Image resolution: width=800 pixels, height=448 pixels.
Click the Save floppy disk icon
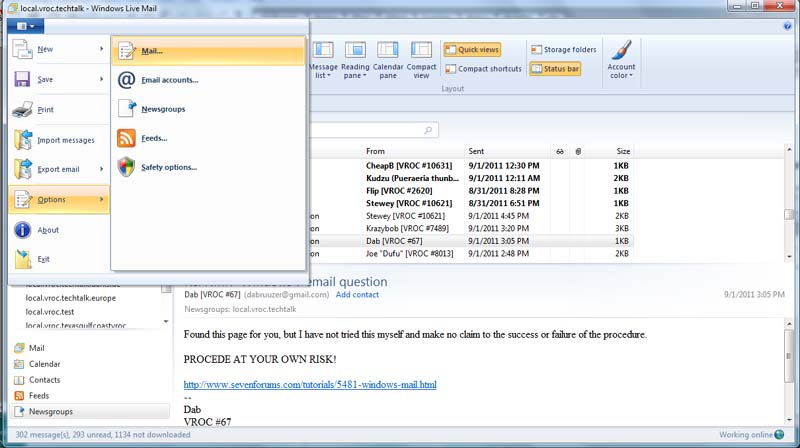point(22,79)
